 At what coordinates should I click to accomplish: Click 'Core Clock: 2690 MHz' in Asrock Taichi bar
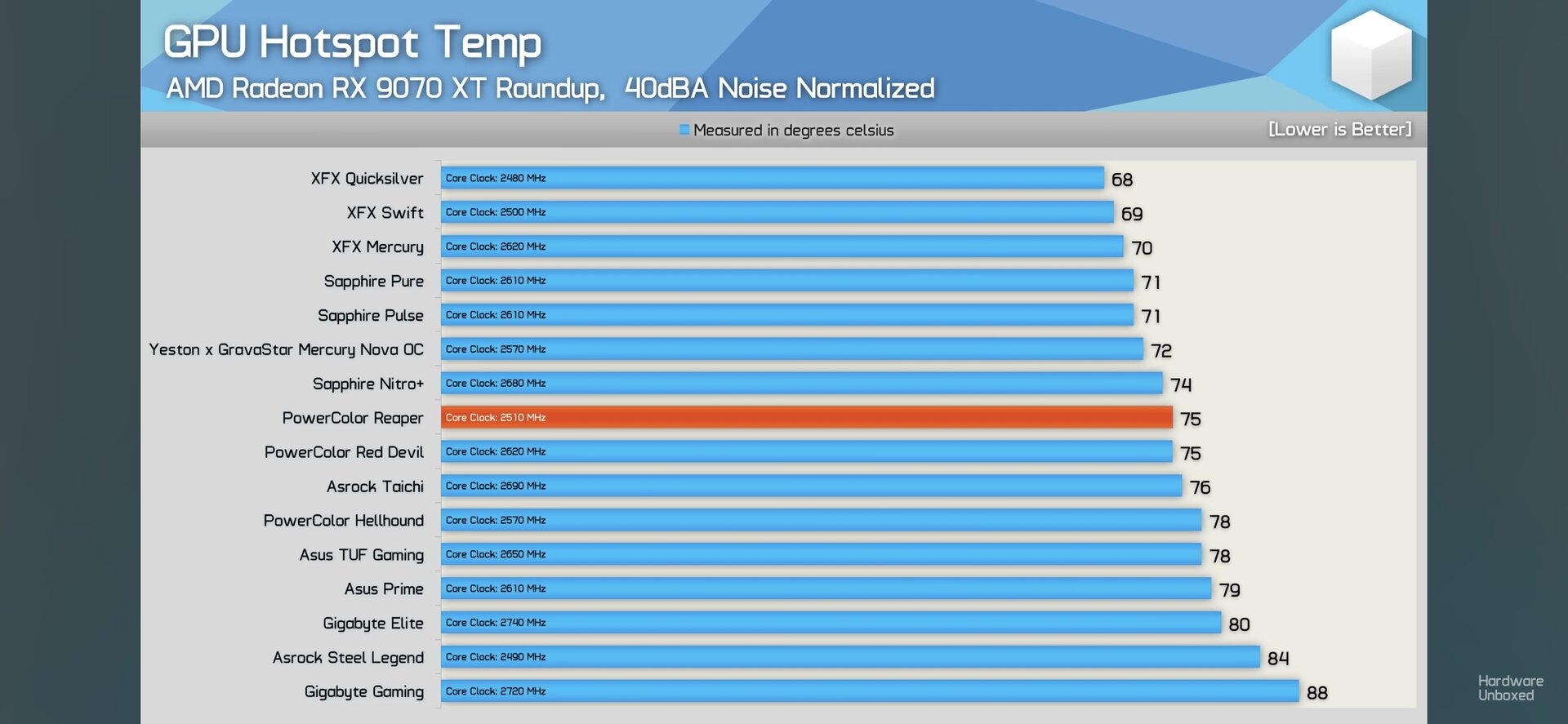pos(496,486)
